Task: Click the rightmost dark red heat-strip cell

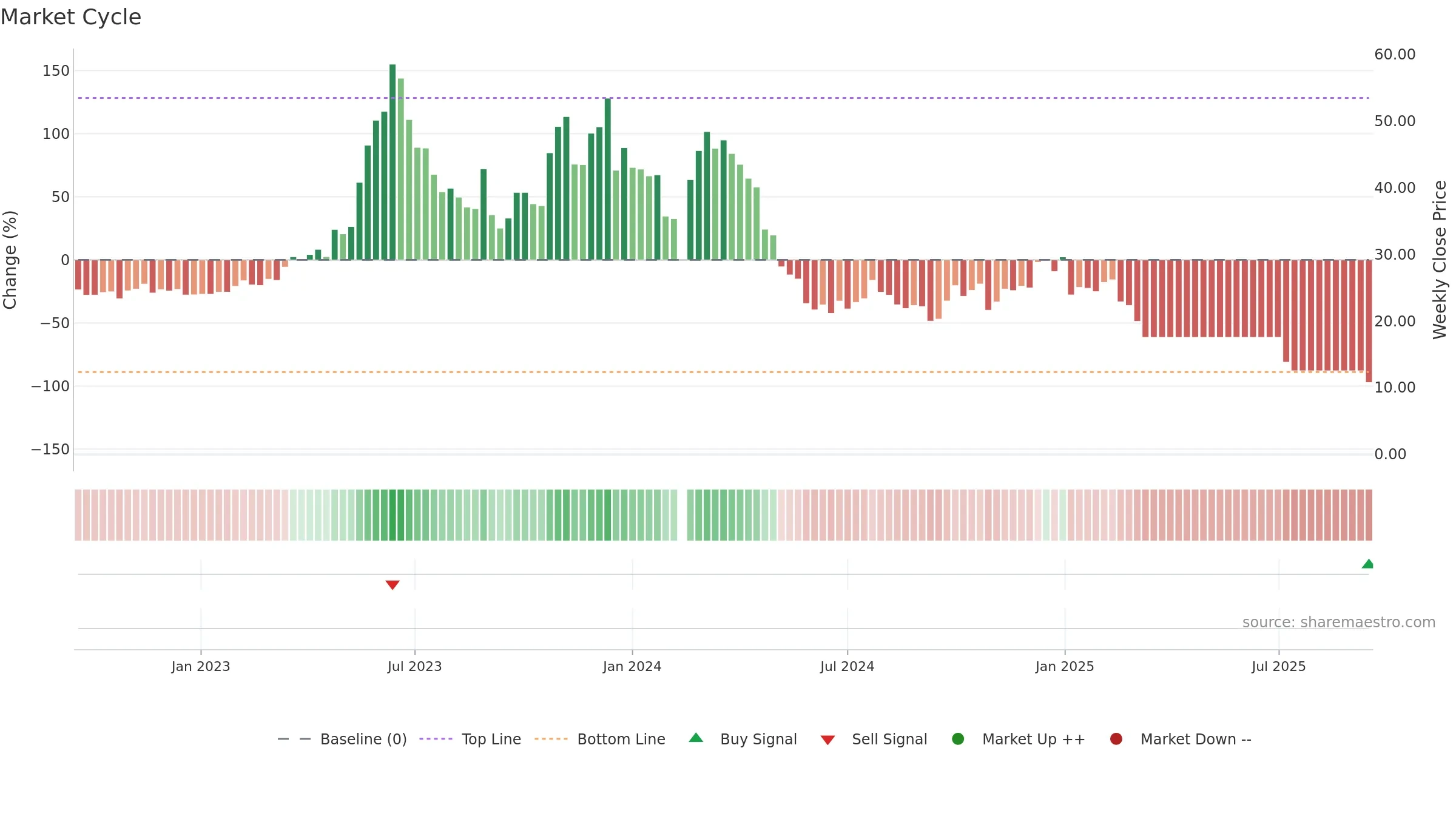Action: [x=1369, y=515]
